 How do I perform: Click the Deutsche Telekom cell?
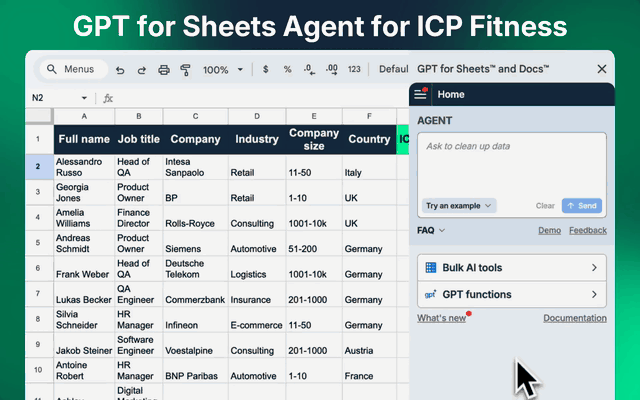coord(196,269)
